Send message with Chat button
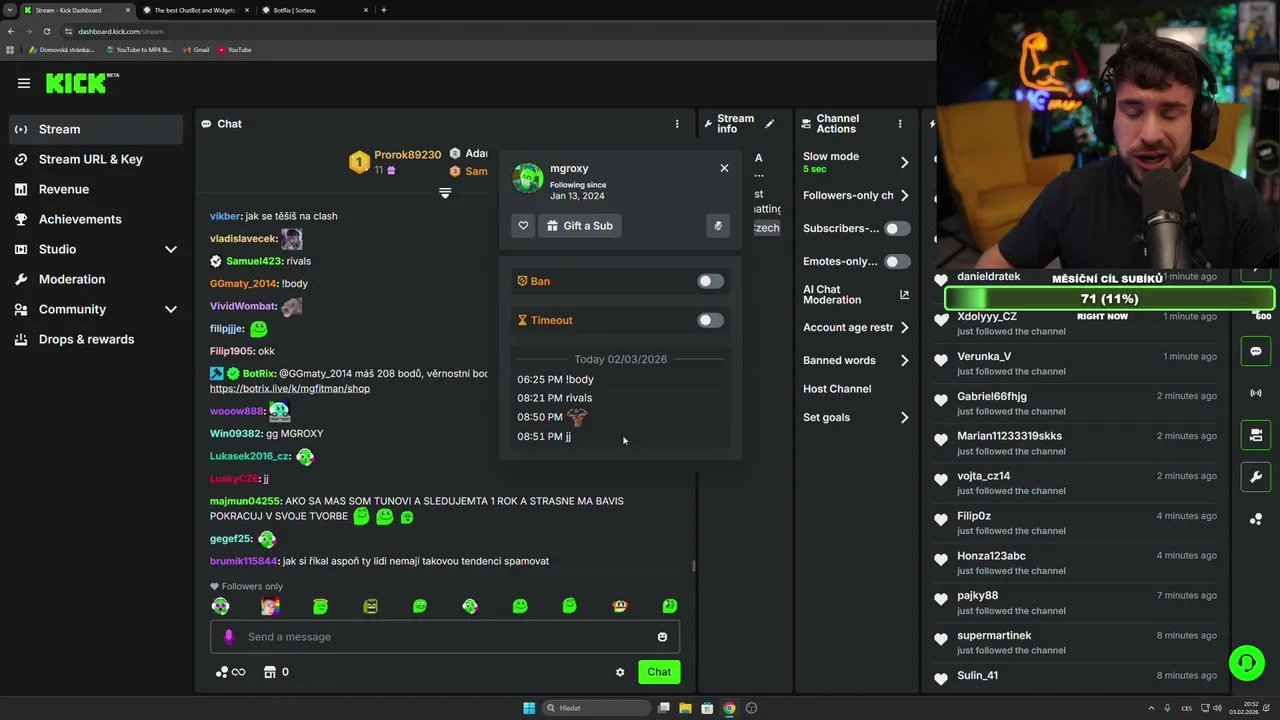This screenshot has width=1280, height=720. 659,672
